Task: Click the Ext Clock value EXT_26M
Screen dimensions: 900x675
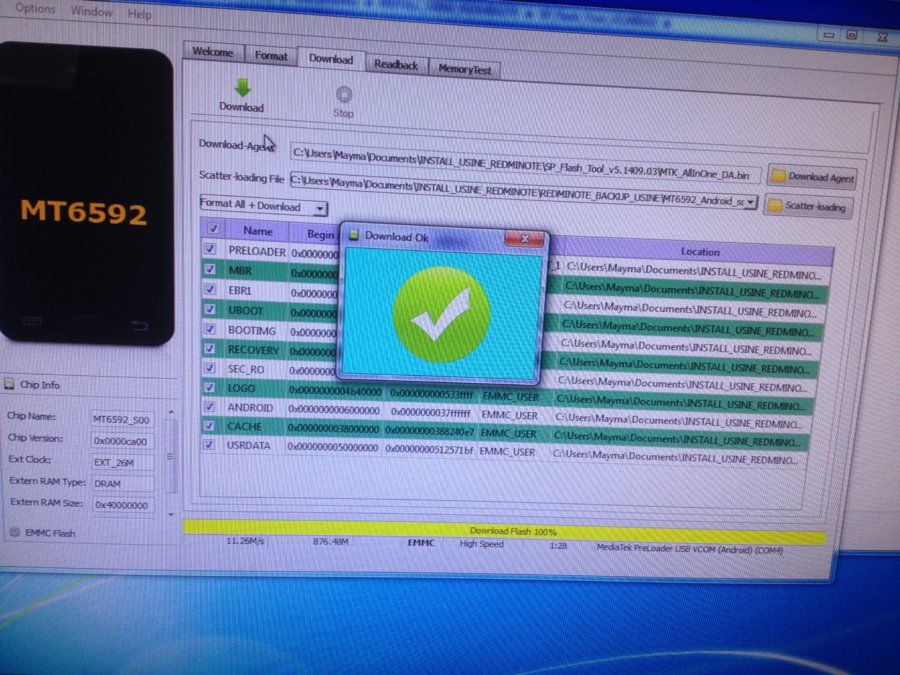Action: (x=123, y=462)
